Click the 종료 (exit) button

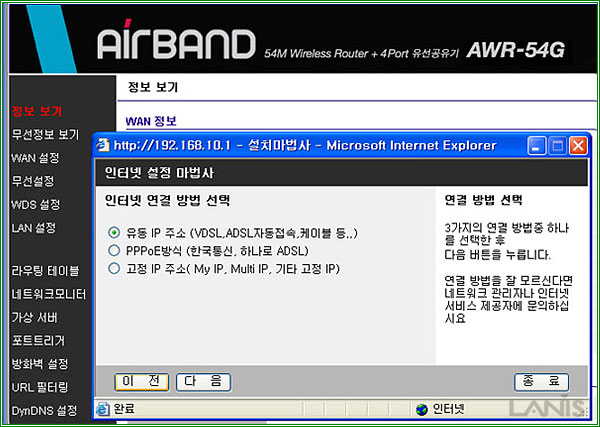(541, 382)
